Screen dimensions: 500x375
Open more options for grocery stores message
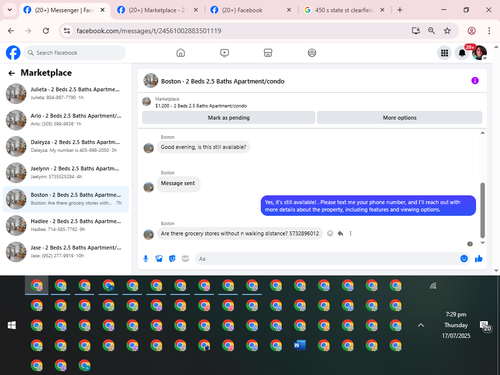(350, 233)
